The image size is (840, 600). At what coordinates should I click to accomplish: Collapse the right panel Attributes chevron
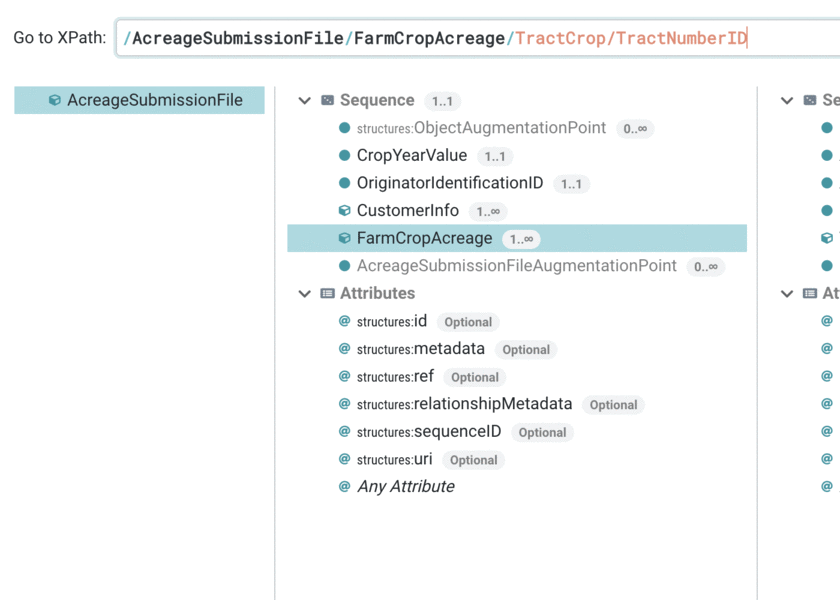(788, 293)
